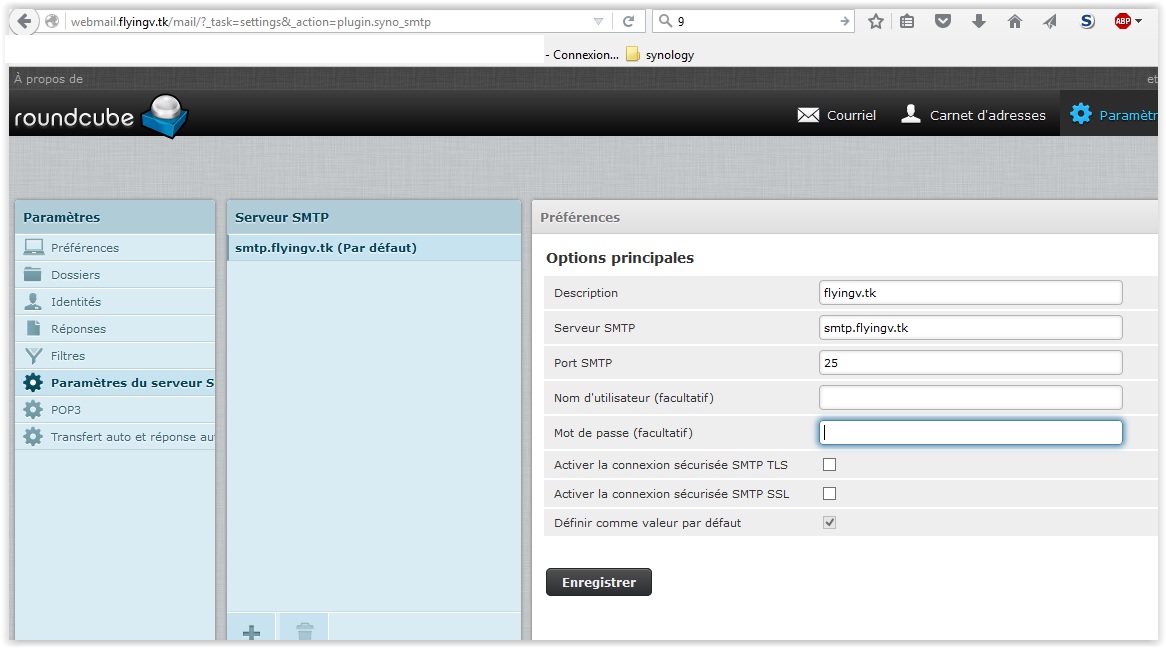The image size is (1166, 648).
Task: Select Filtres in the settings list
Action: (115, 356)
